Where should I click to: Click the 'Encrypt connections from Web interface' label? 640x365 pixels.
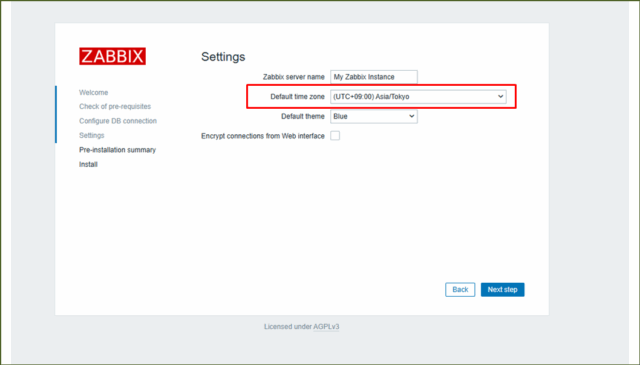(x=263, y=136)
